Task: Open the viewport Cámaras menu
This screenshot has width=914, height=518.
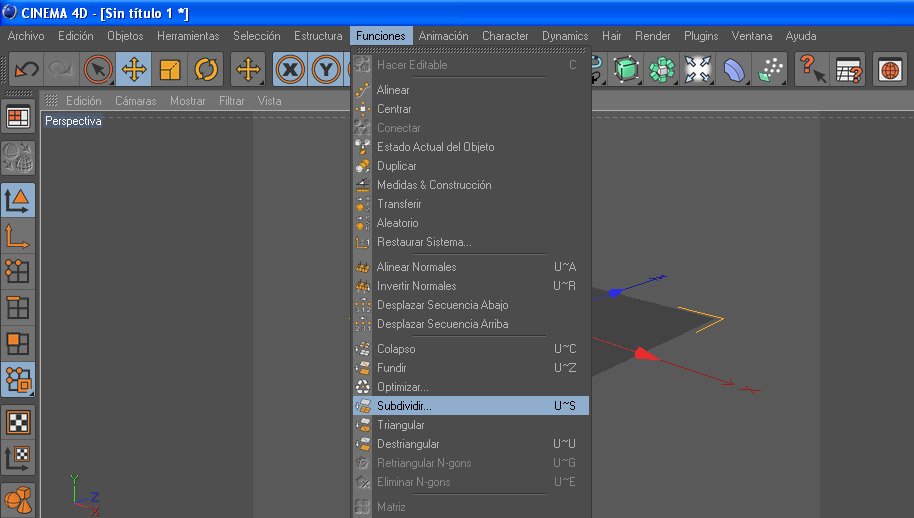Action: pos(136,101)
